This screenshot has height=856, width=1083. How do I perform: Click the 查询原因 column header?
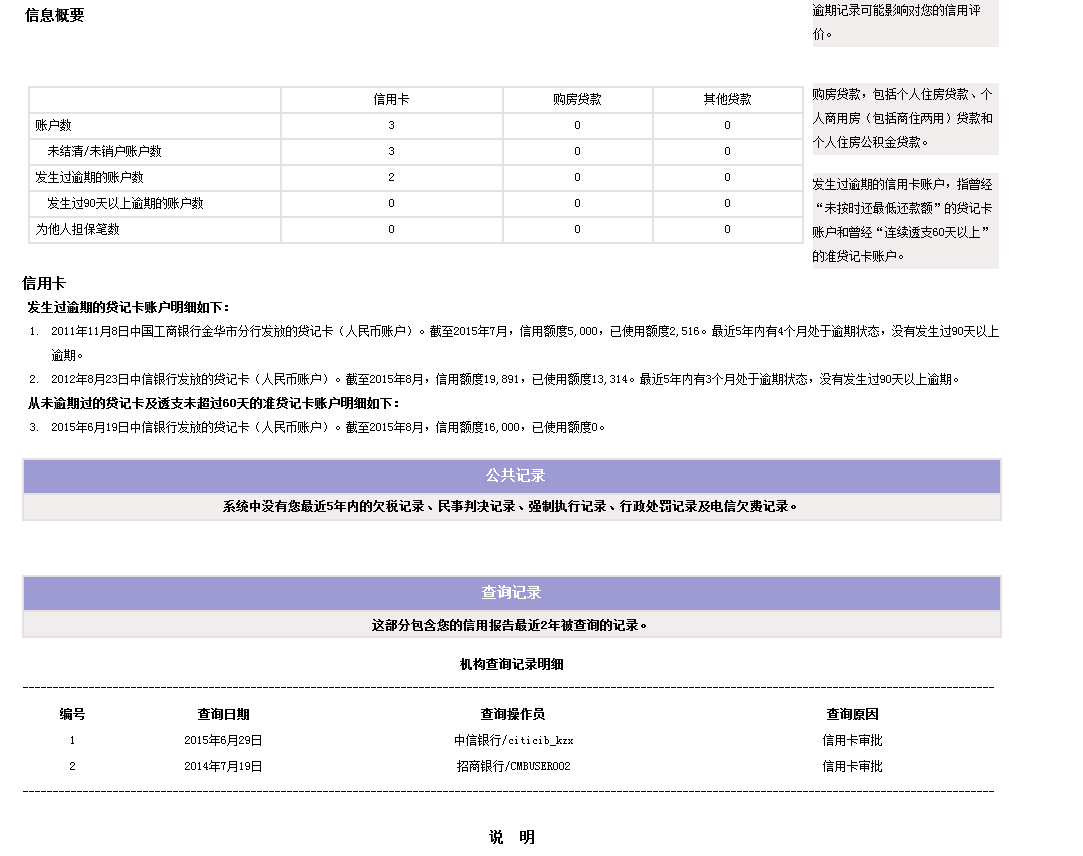tap(852, 714)
